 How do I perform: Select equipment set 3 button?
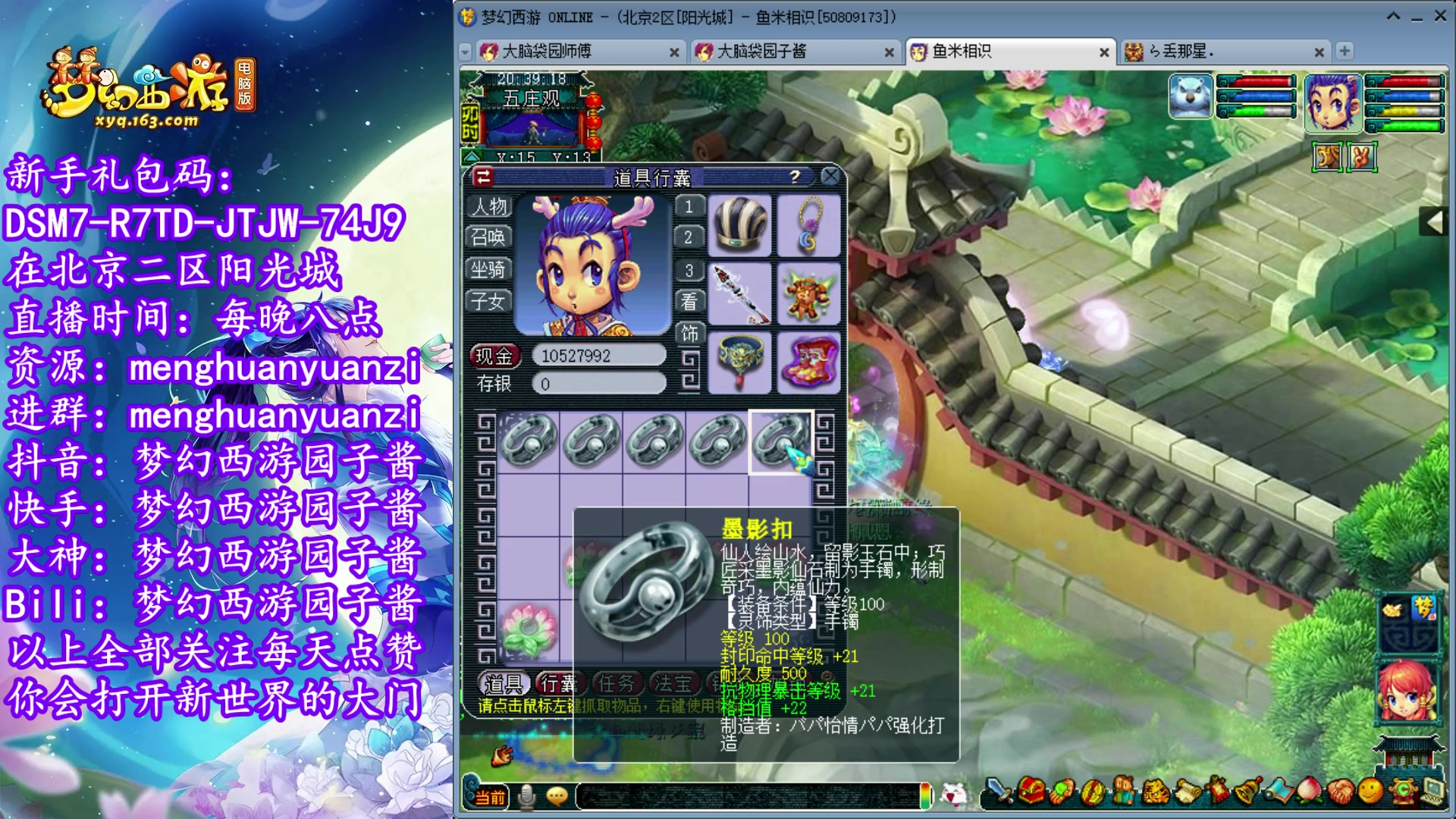click(689, 270)
